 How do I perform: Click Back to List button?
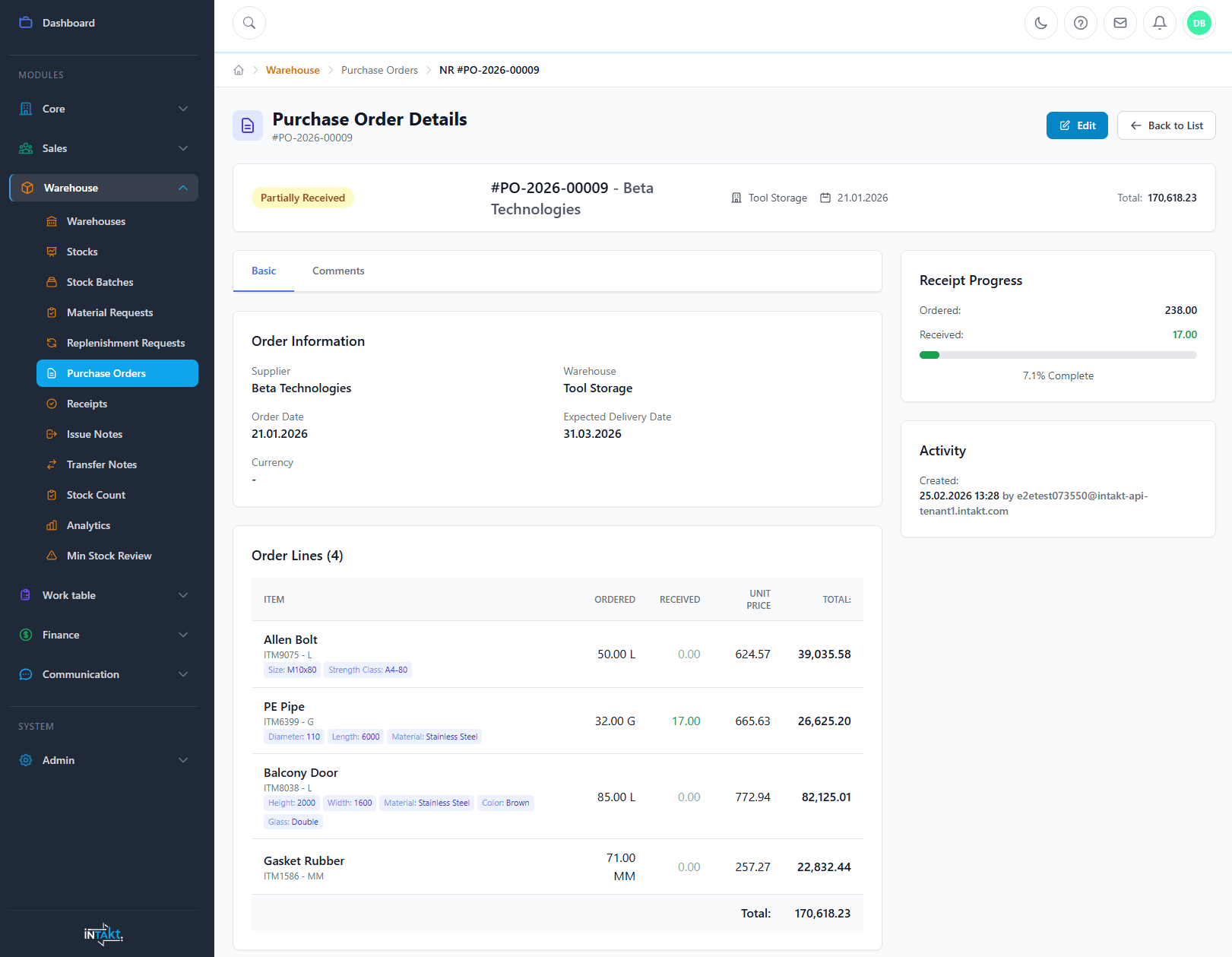[x=1166, y=125]
